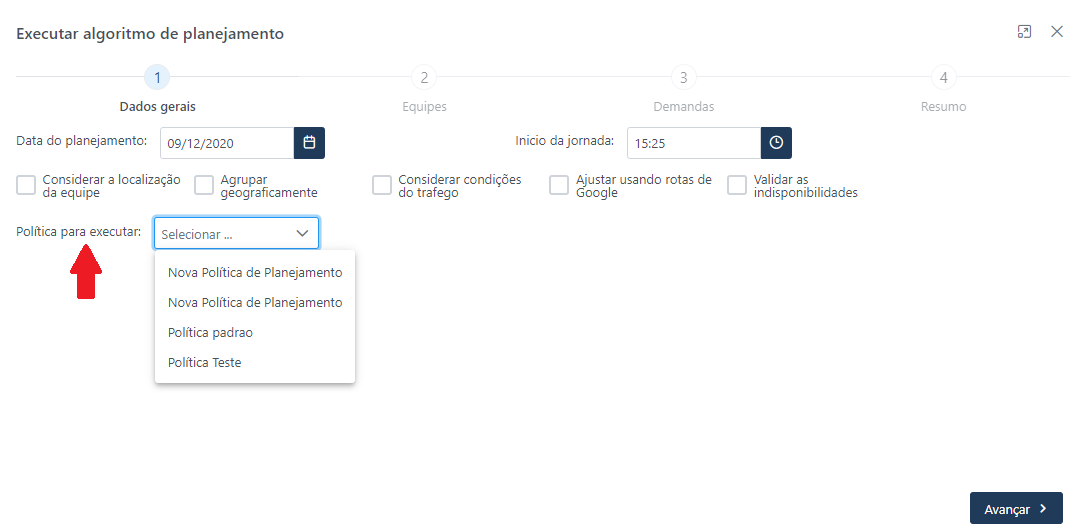
Task: Go to step 1 circle Dados gerais
Action: [157, 78]
